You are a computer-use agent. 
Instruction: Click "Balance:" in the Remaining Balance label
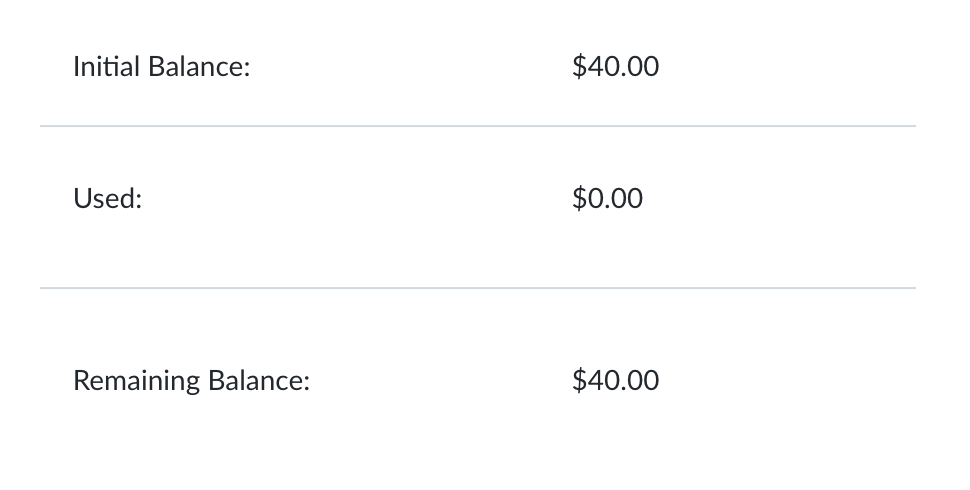click(x=259, y=381)
